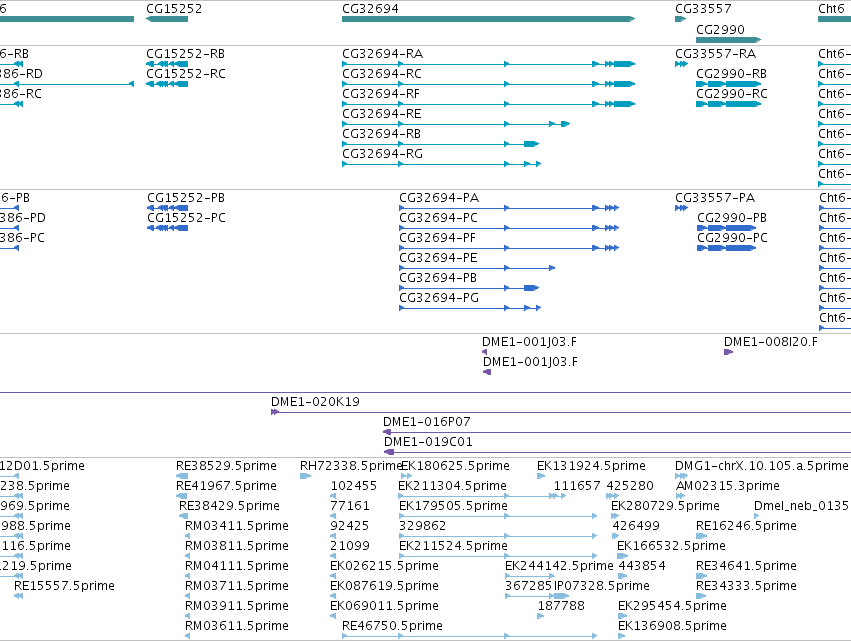Click EST RM04111.5prime
Viewport: 851px width, 641px height.
tap(237, 567)
